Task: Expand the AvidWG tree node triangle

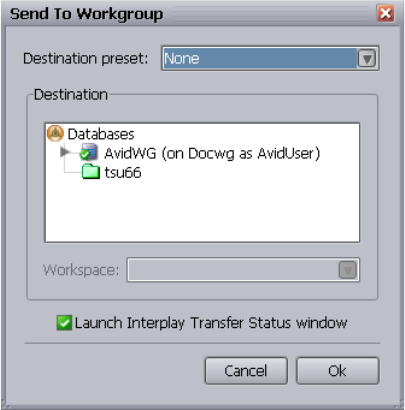Action: (x=65, y=152)
